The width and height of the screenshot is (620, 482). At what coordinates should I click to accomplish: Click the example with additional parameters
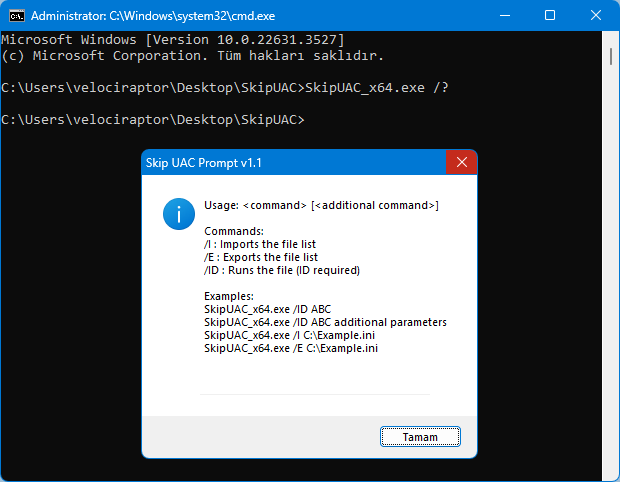325,322
